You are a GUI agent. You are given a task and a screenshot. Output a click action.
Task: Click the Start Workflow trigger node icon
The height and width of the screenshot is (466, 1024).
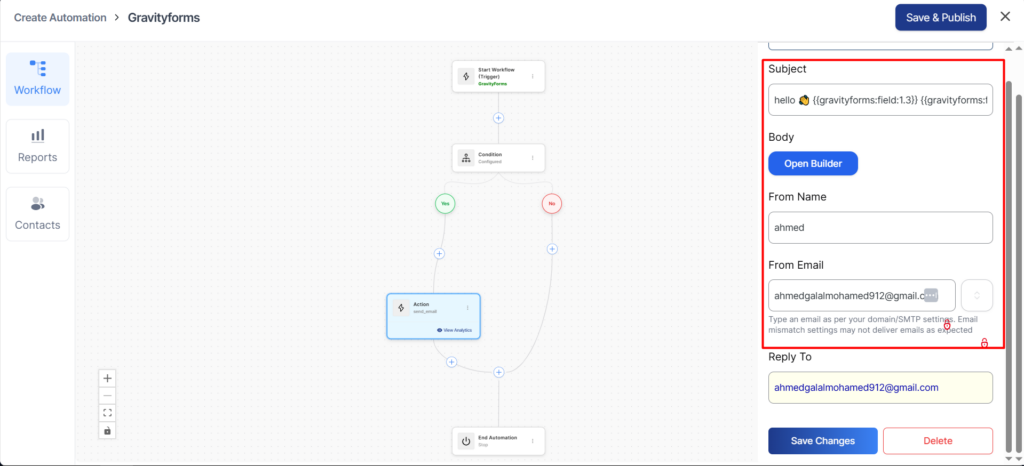[465, 76]
